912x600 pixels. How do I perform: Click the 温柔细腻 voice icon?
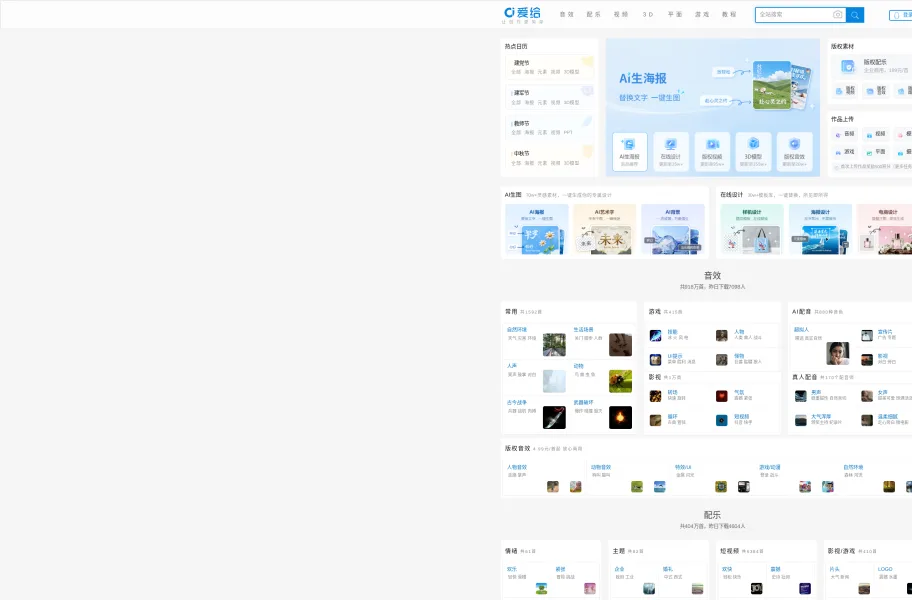click(x=867, y=420)
